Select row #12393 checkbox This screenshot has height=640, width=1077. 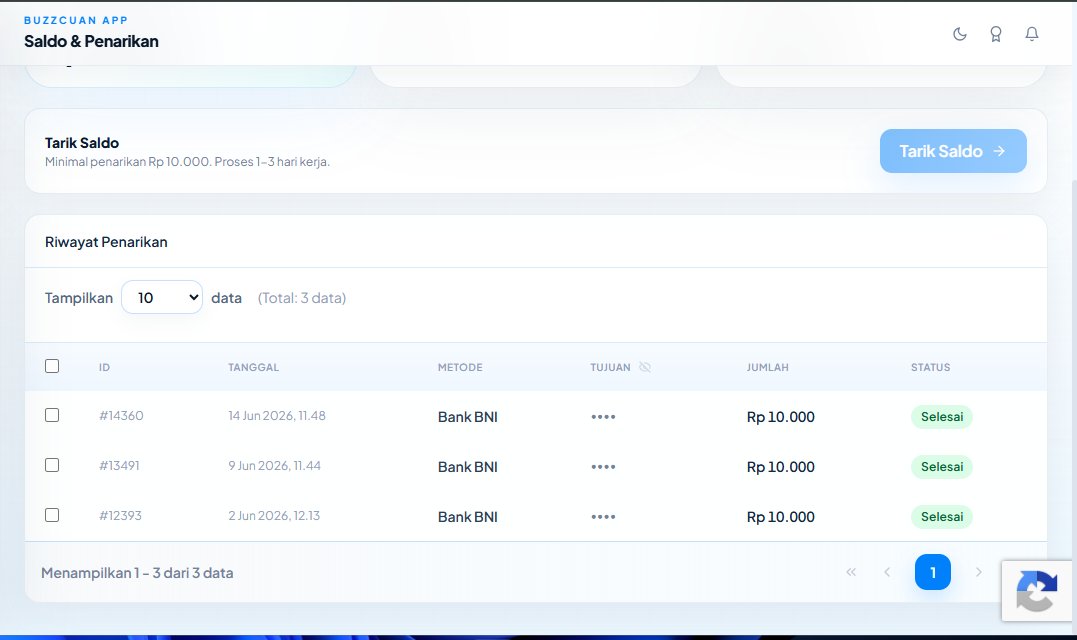(52, 515)
